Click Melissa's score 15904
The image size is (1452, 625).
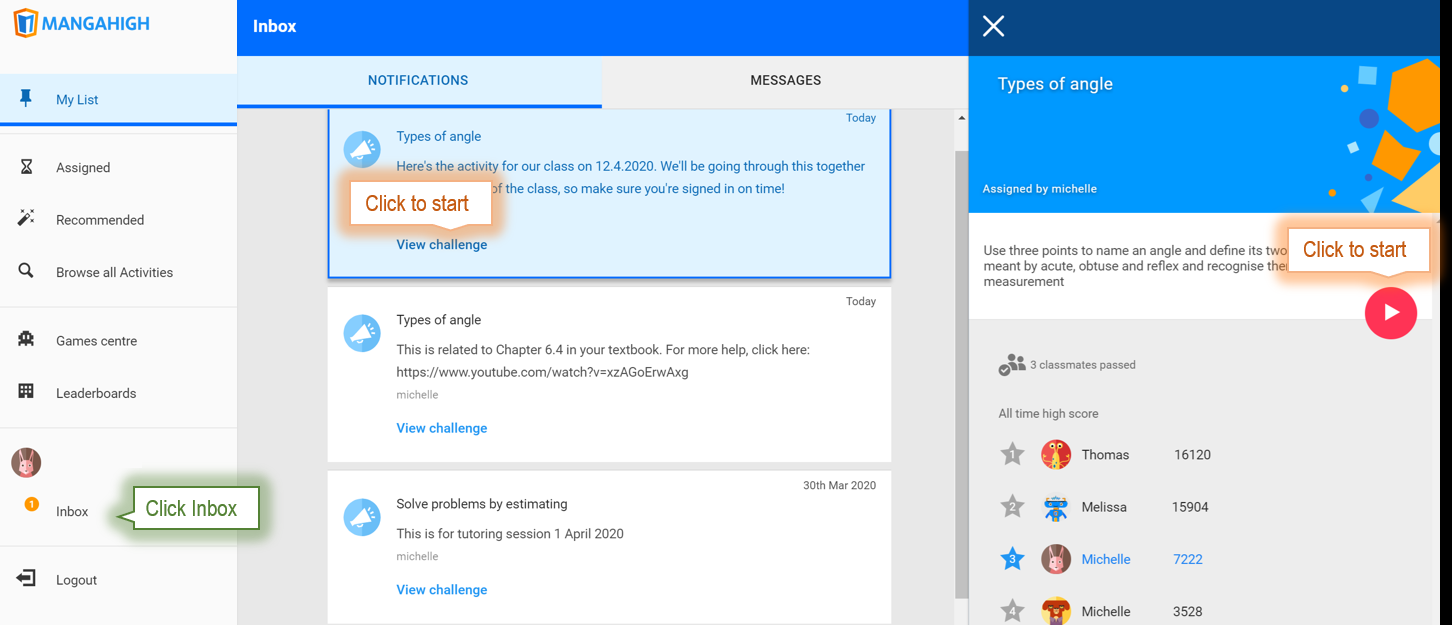point(1190,507)
